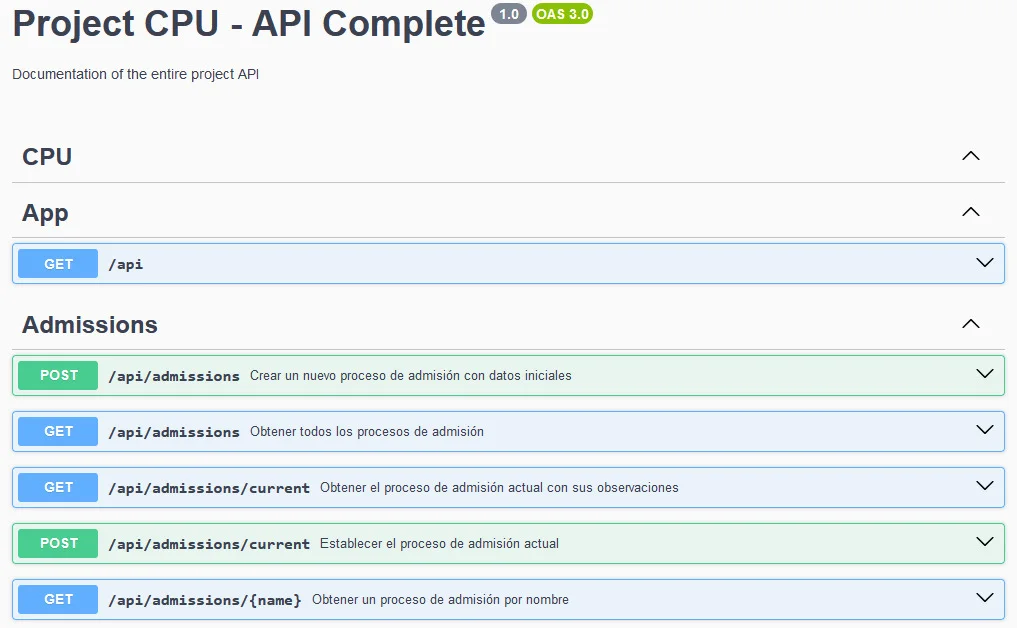Click the /api/admissions/{name} path text
This screenshot has width=1017, height=628.
pyautogui.click(x=205, y=600)
